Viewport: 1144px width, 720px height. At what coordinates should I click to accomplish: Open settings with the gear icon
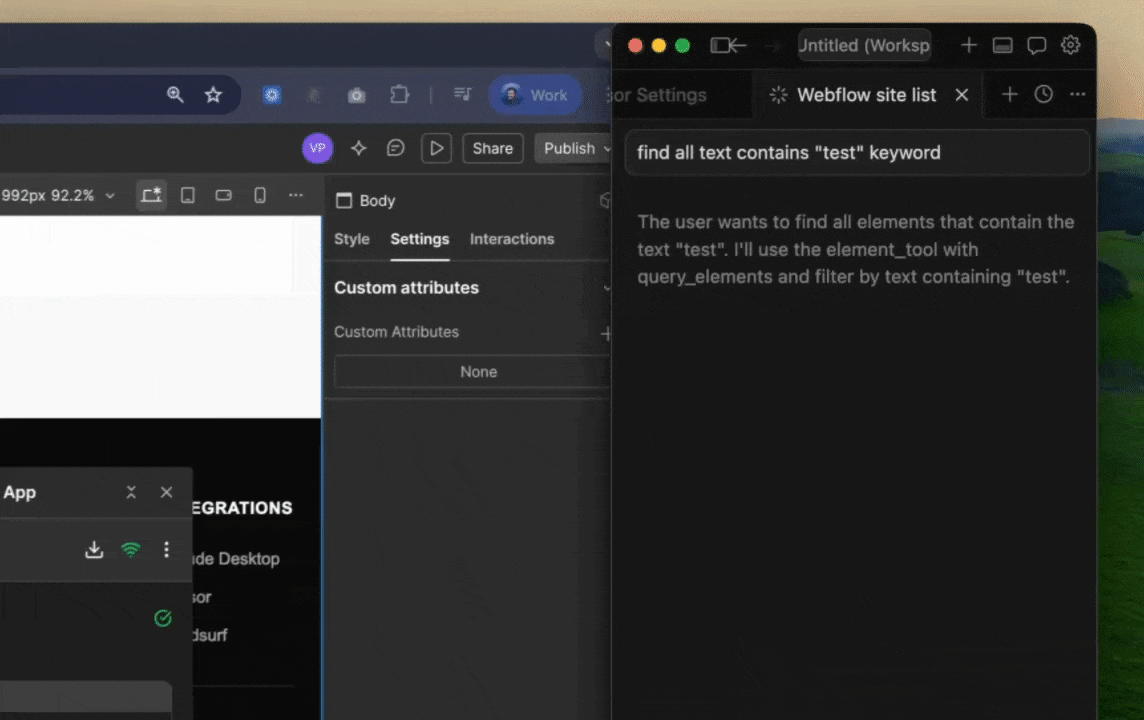pyautogui.click(x=1071, y=45)
